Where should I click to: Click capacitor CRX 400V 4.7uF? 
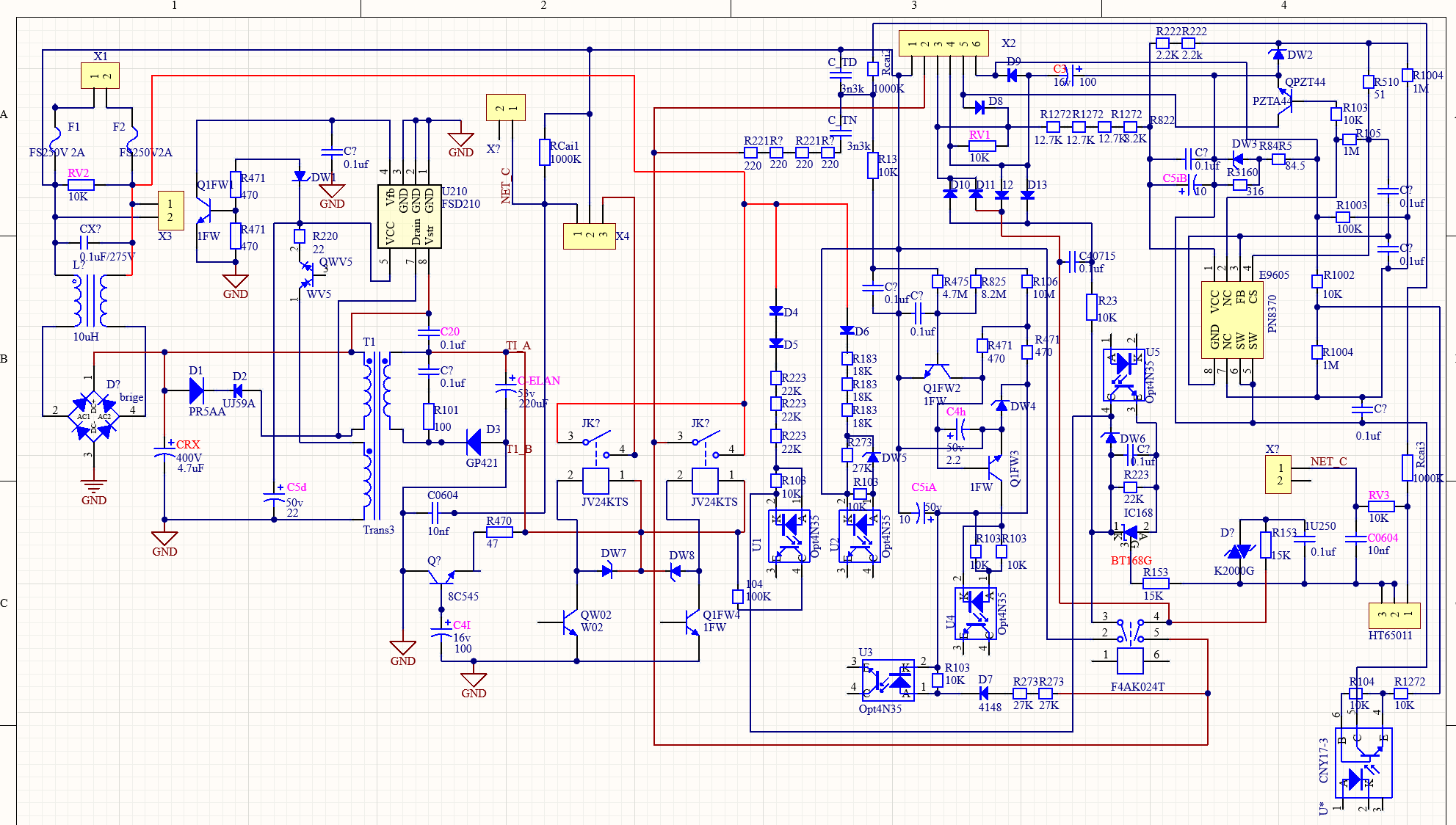[164, 451]
